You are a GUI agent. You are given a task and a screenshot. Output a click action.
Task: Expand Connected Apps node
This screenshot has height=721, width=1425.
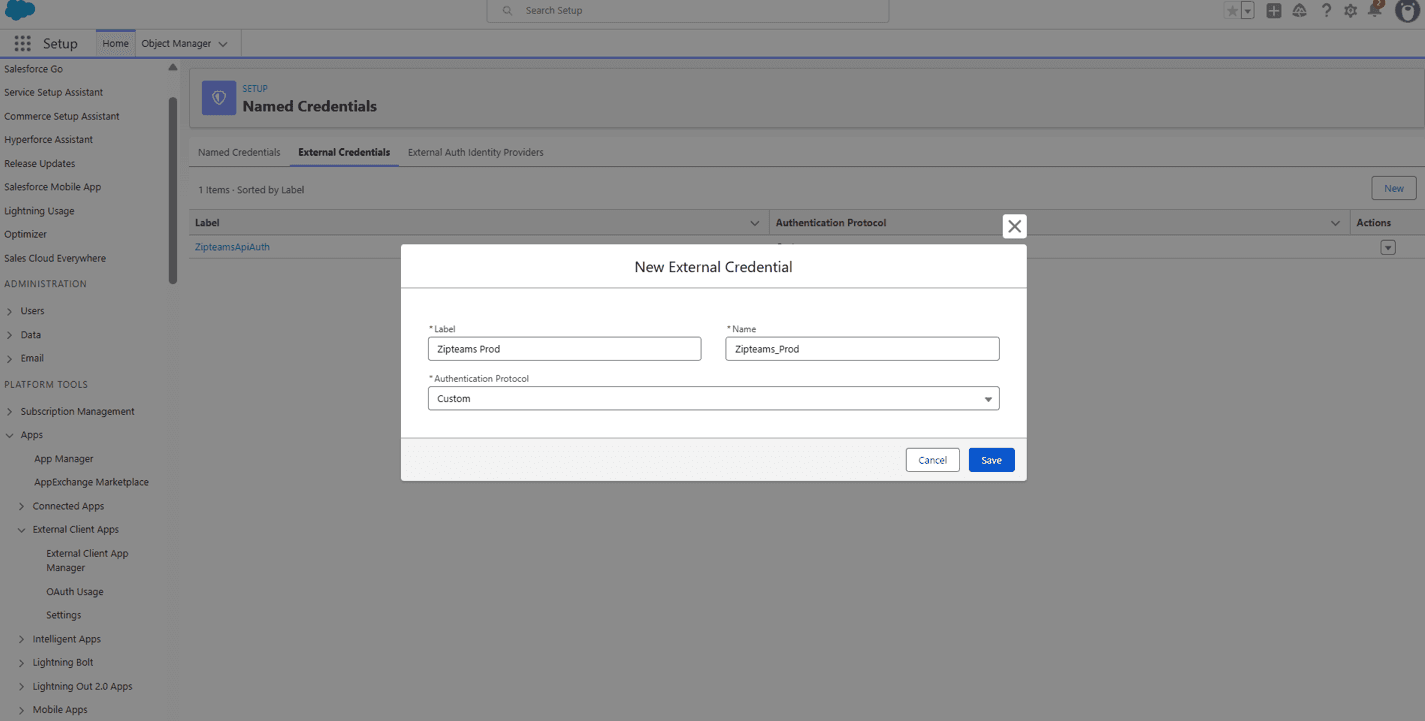pyautogui.click(x=22, y=506)
